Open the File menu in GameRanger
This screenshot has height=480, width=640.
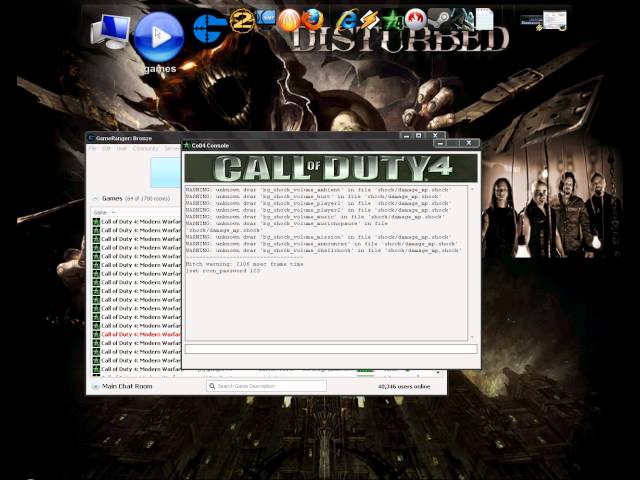click(93, 149)
